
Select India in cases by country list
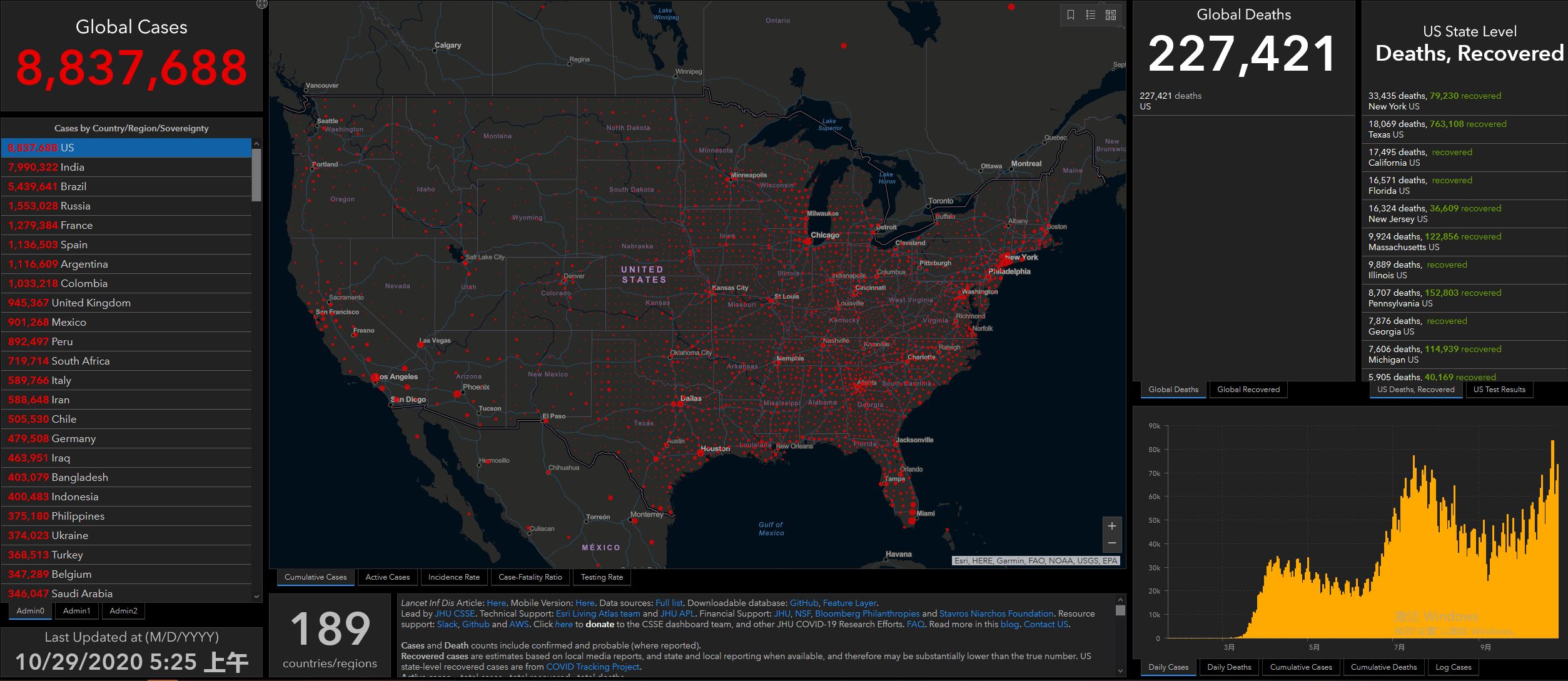coord(125,167)
